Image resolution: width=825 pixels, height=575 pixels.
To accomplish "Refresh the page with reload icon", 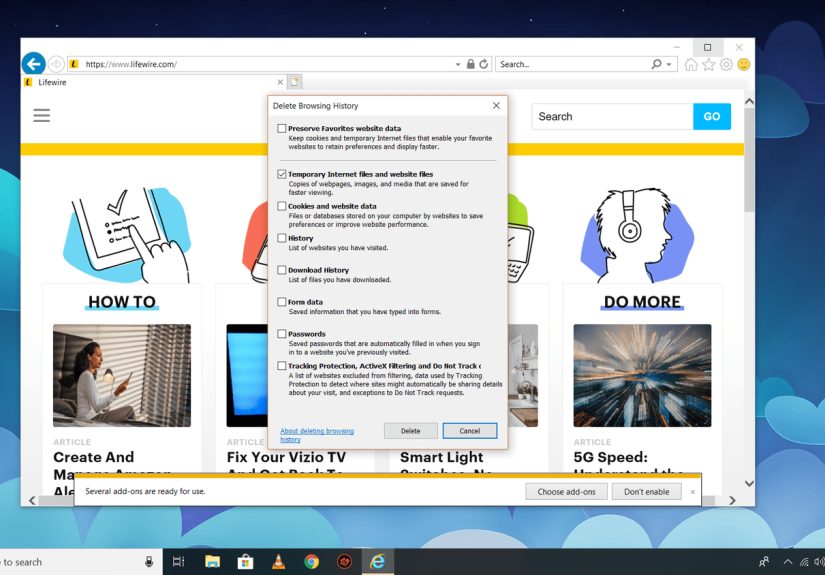I will (484, 64).
